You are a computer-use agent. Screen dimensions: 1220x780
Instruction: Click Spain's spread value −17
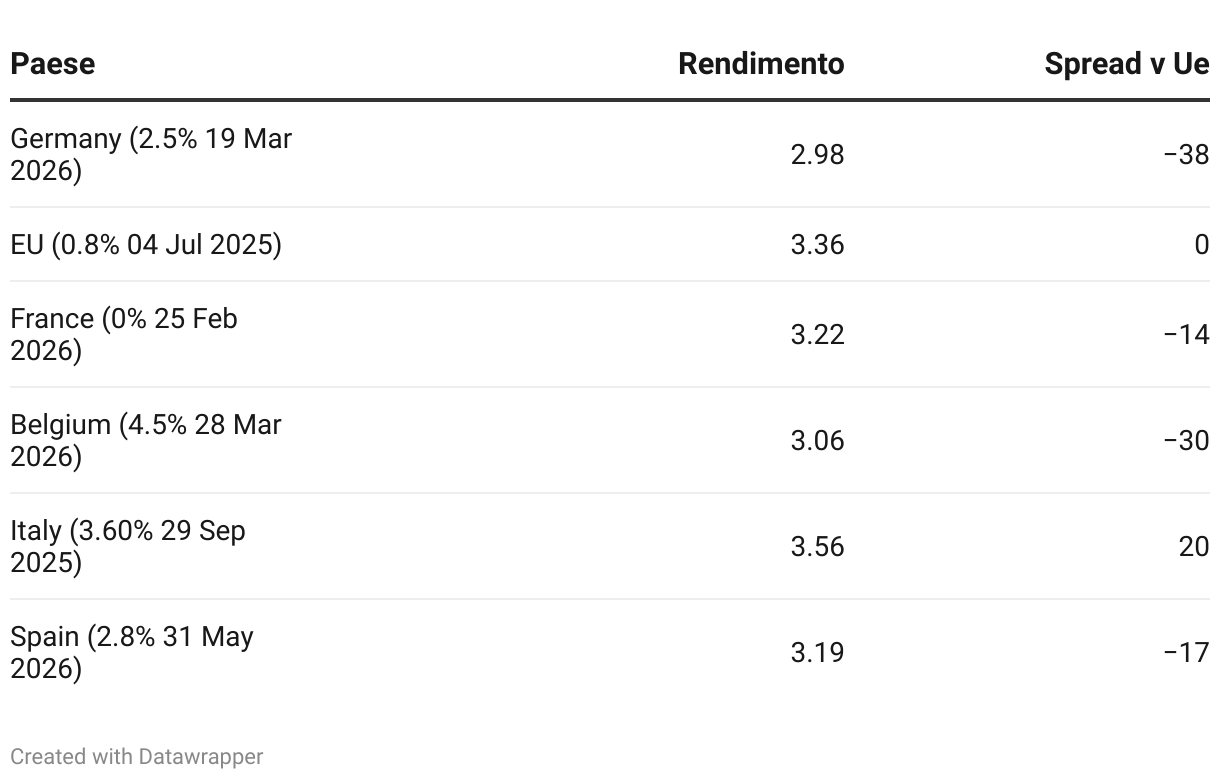click(1186, 653)
